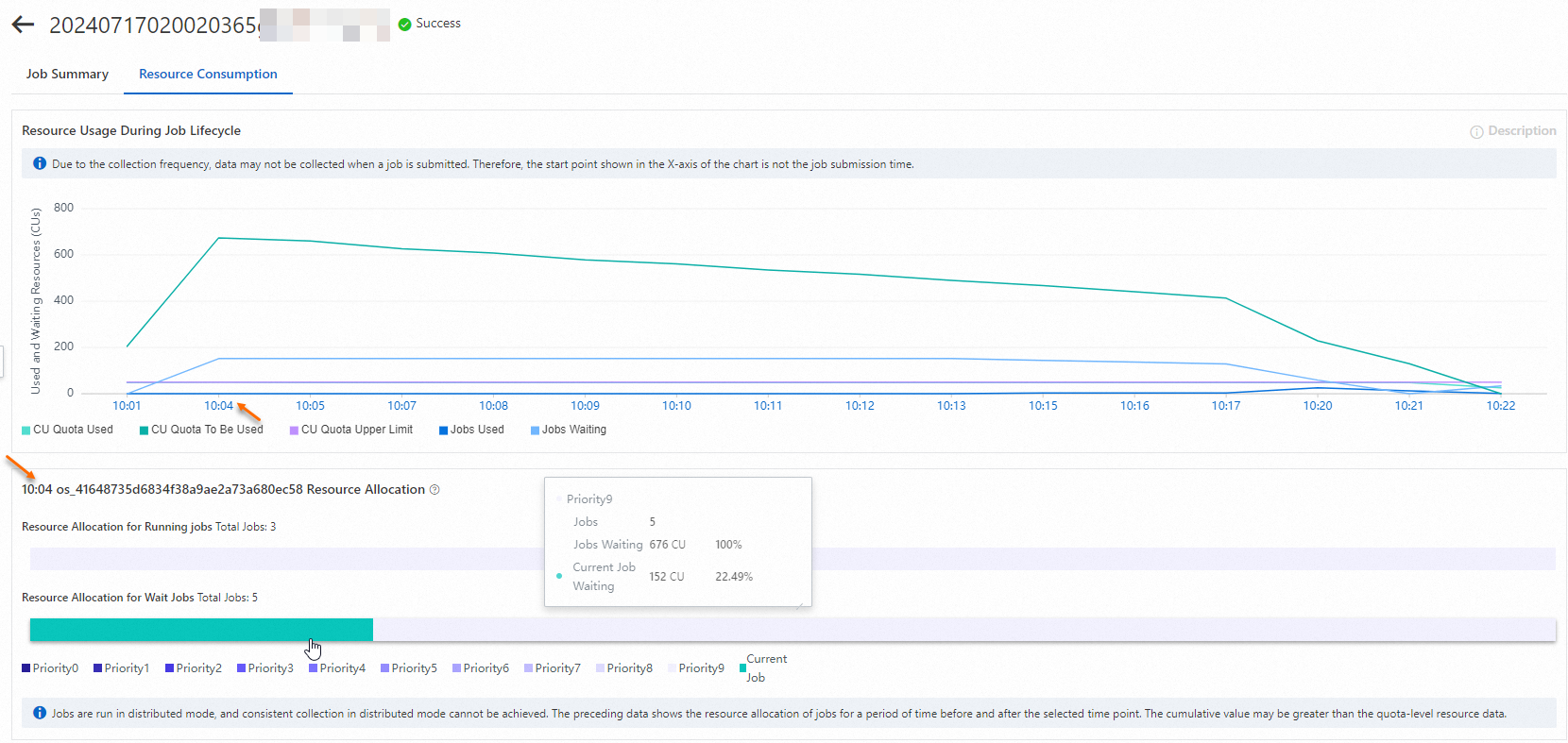
Task: Click the Priority9 heading in tooltip
Action: click(x=589, y=499)
